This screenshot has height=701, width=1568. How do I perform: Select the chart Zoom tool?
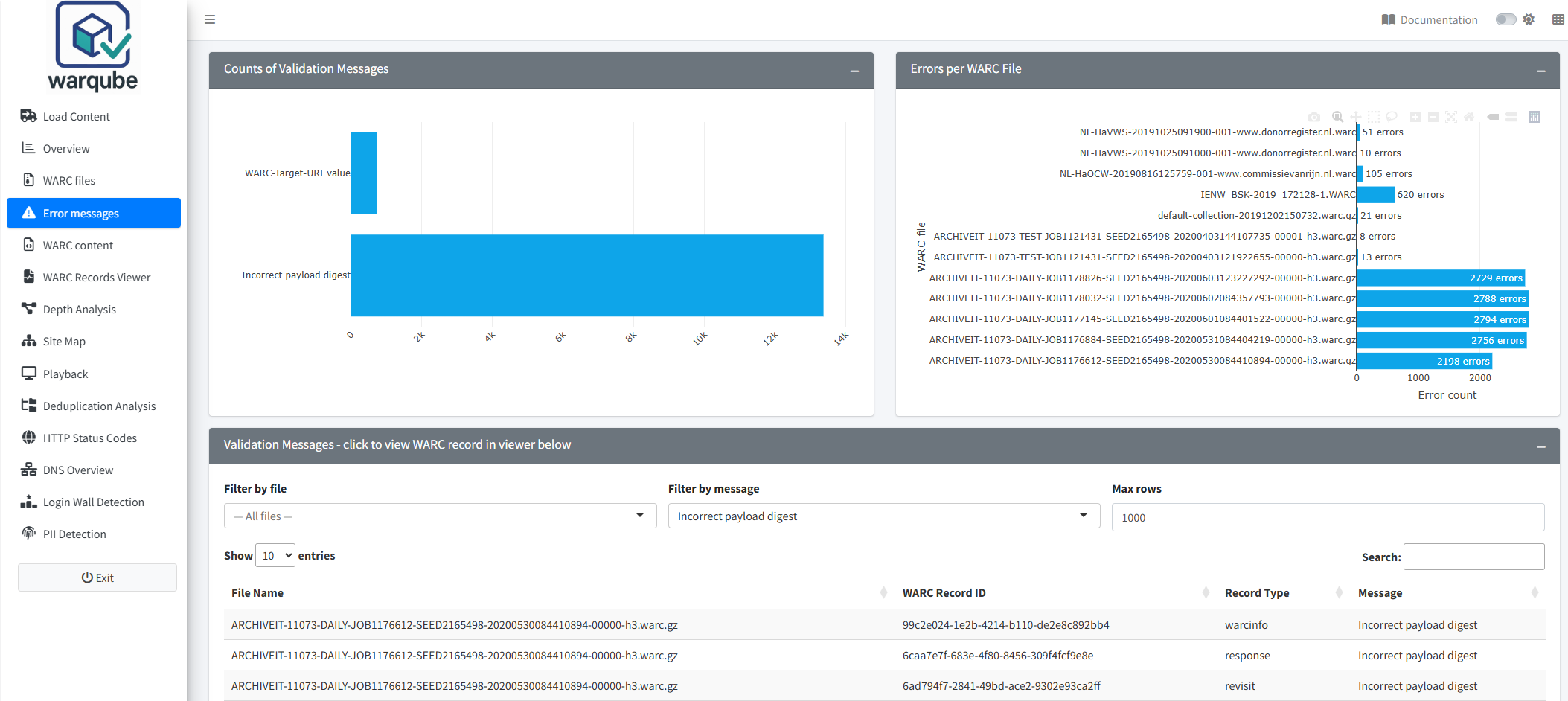1337,117
